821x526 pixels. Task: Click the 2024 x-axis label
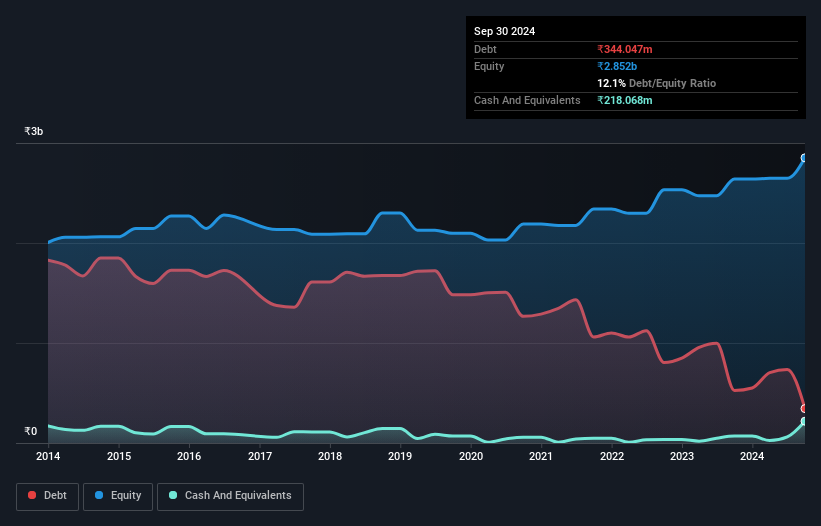[752, 456]
